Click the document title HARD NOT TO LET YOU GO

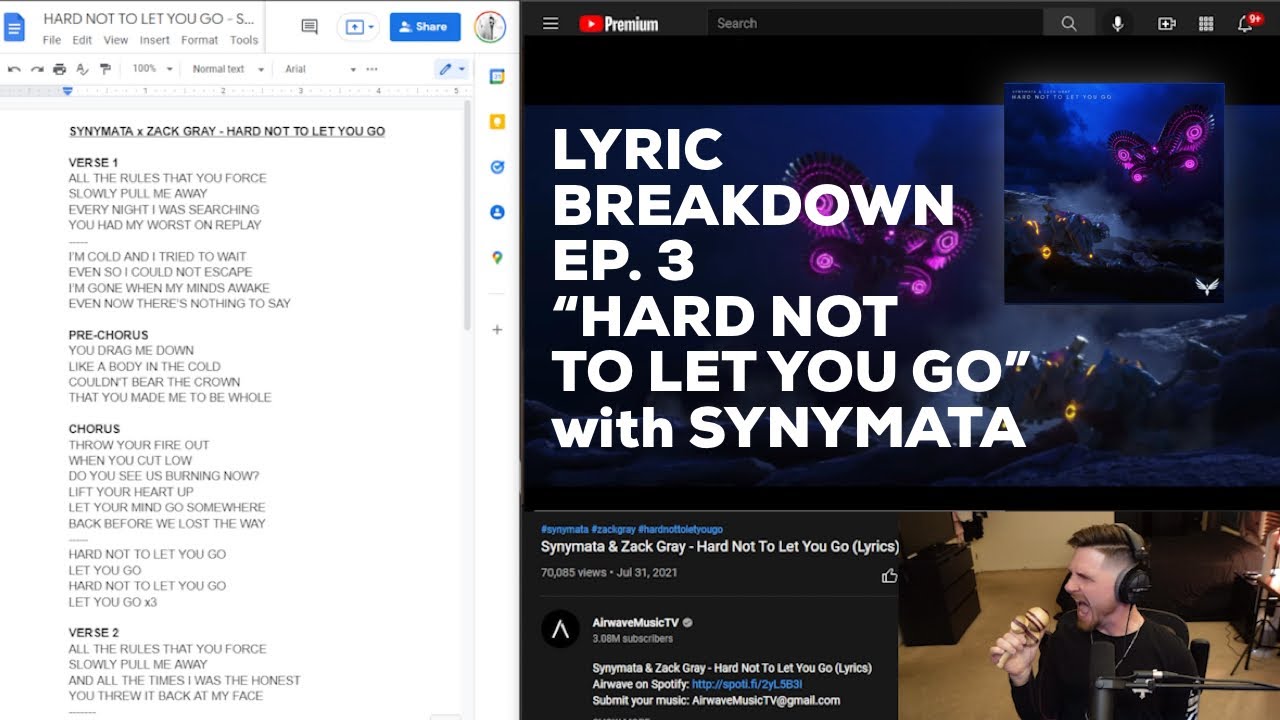pos(149,19)
